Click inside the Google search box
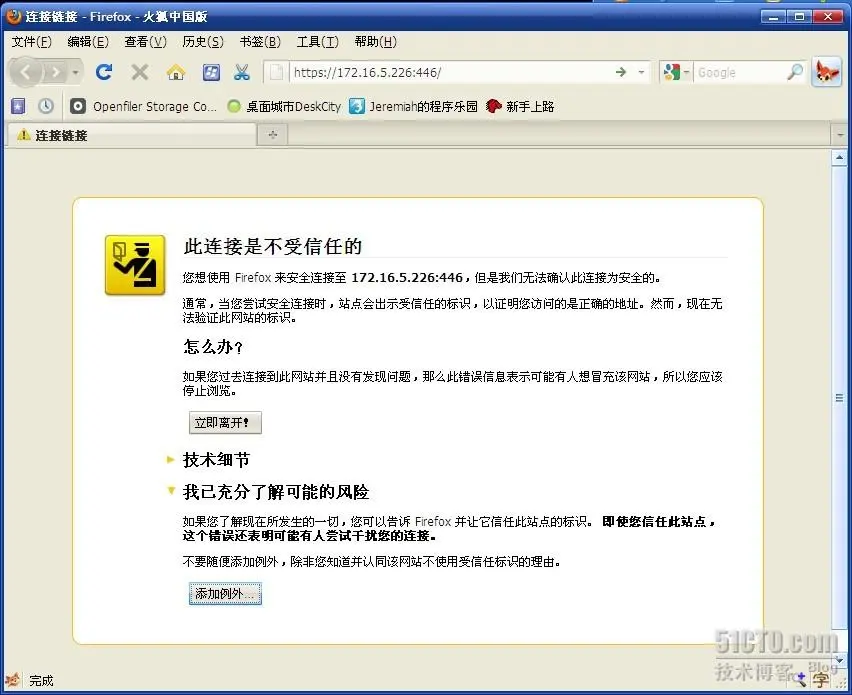The height and width of the screenshot is (695, 852). [740, 72]
